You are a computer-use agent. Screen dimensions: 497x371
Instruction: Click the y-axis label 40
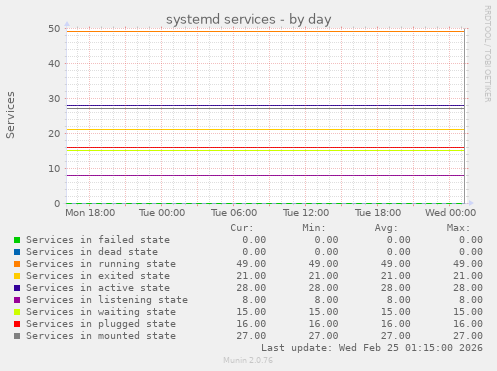54,64
